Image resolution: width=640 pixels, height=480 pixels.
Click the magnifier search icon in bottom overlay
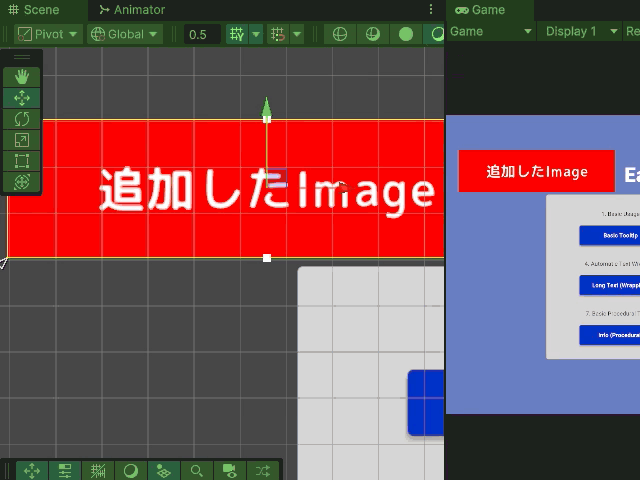tap(197, 470)
